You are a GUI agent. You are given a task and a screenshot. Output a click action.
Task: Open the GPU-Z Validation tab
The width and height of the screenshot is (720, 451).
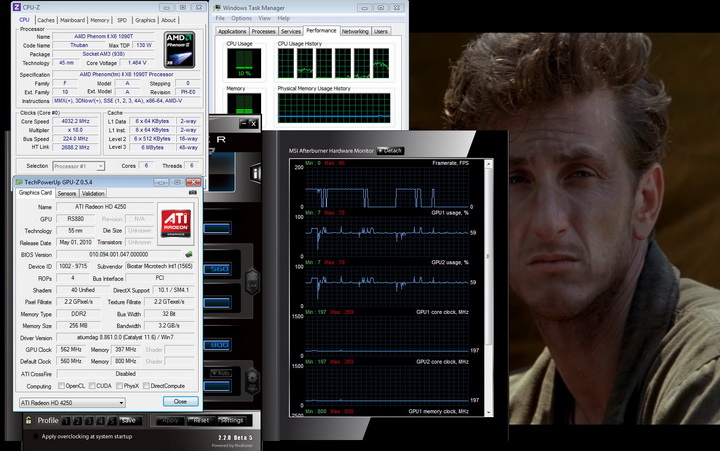tap(93, 193)
